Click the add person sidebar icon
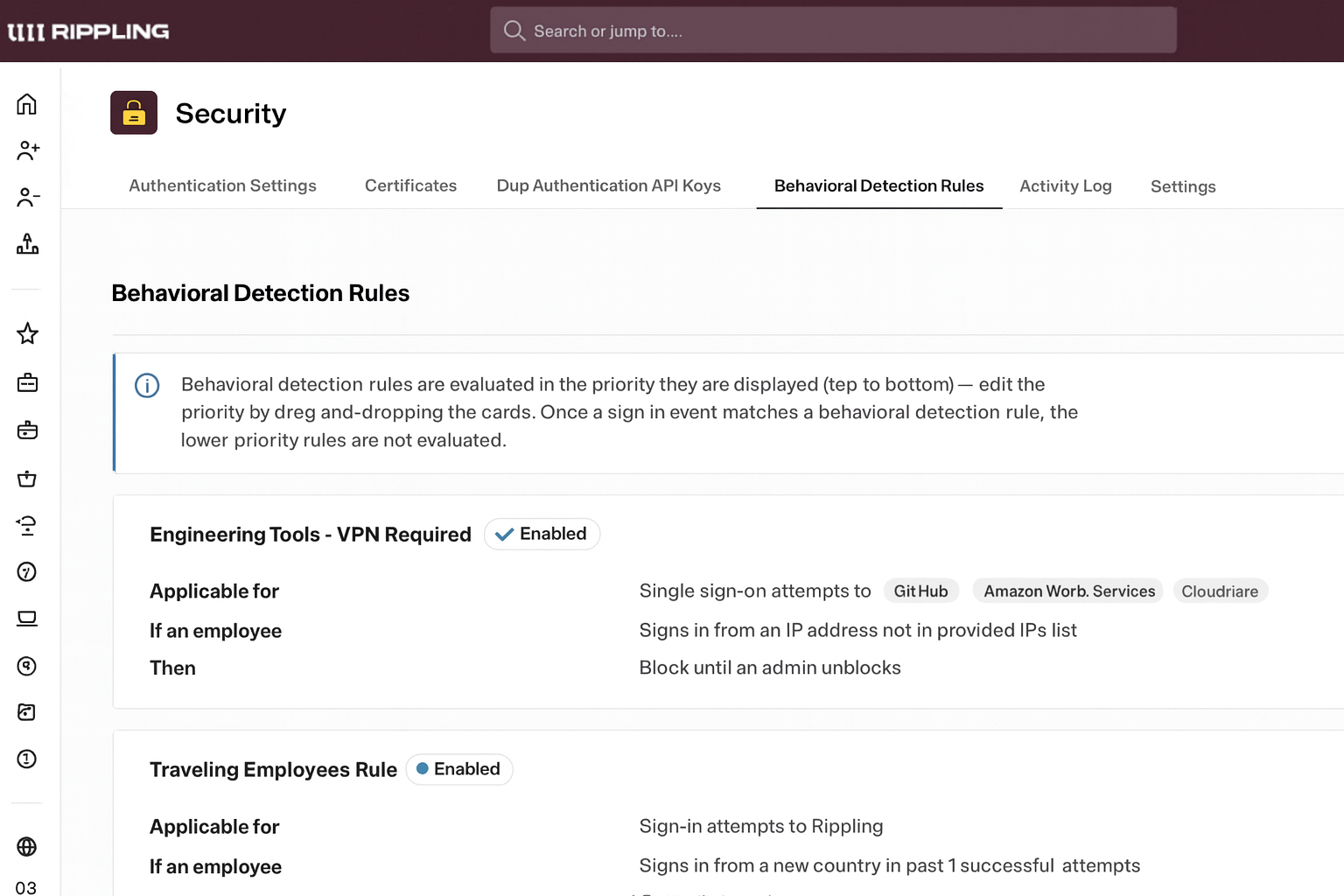The width and height of the screenshot is (1344, 896). [27, 150]
